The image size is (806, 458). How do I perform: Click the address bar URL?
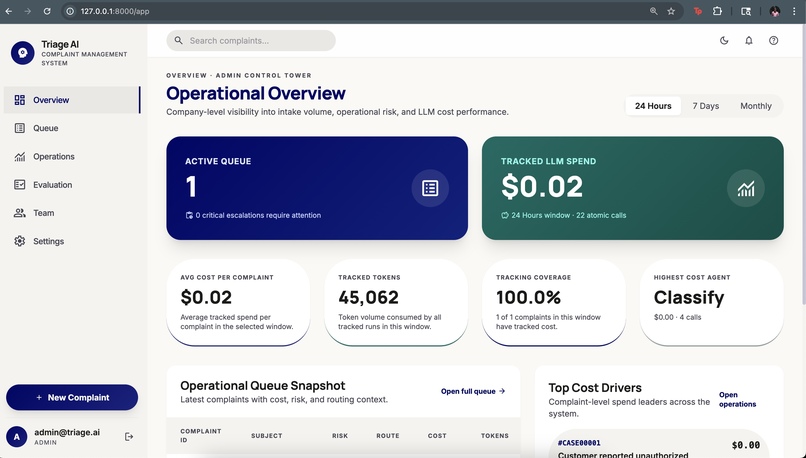[115, 11]
